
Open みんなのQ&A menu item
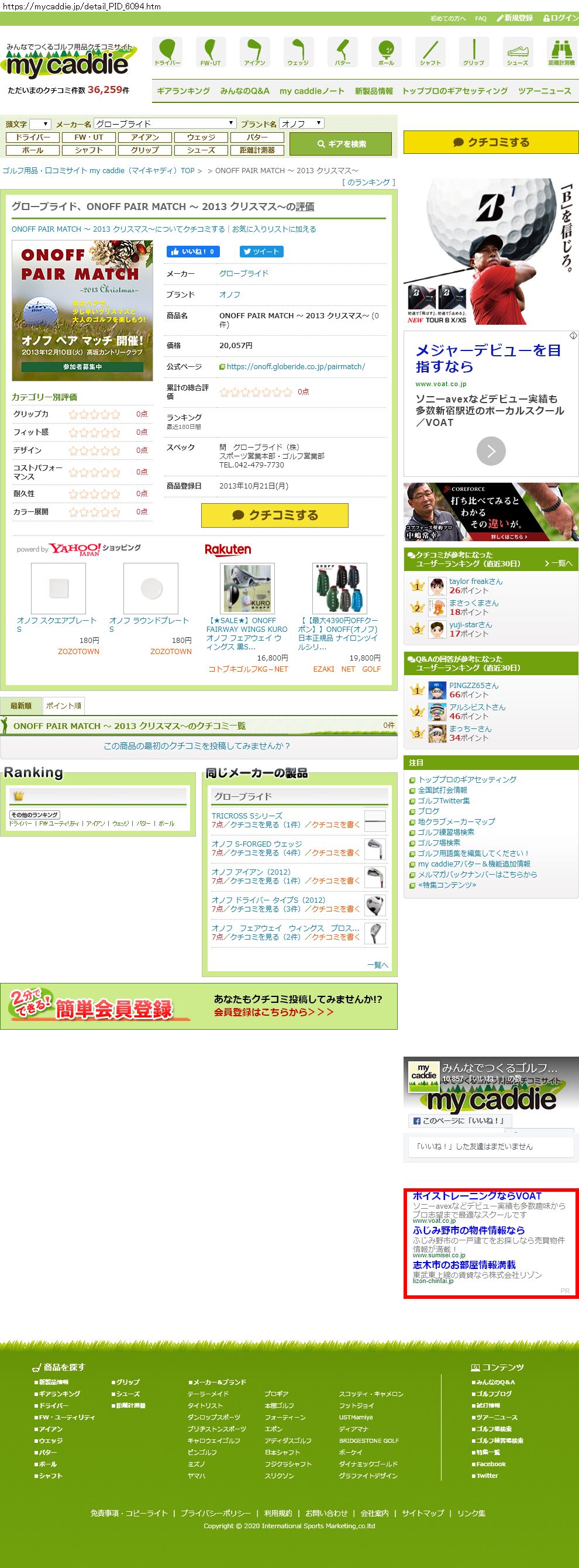pyautogui.click(x=244, y=91)
